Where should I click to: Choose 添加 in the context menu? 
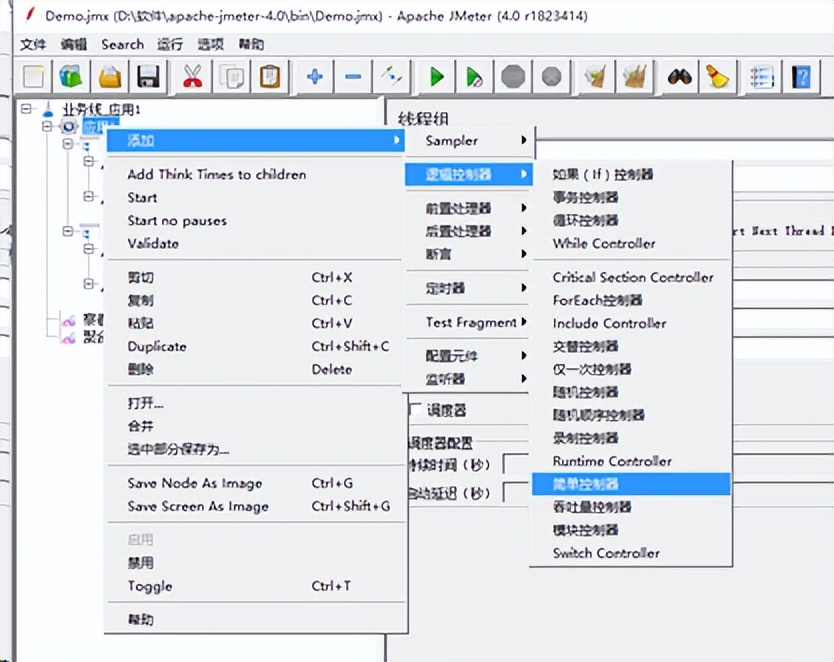[256, 140]
